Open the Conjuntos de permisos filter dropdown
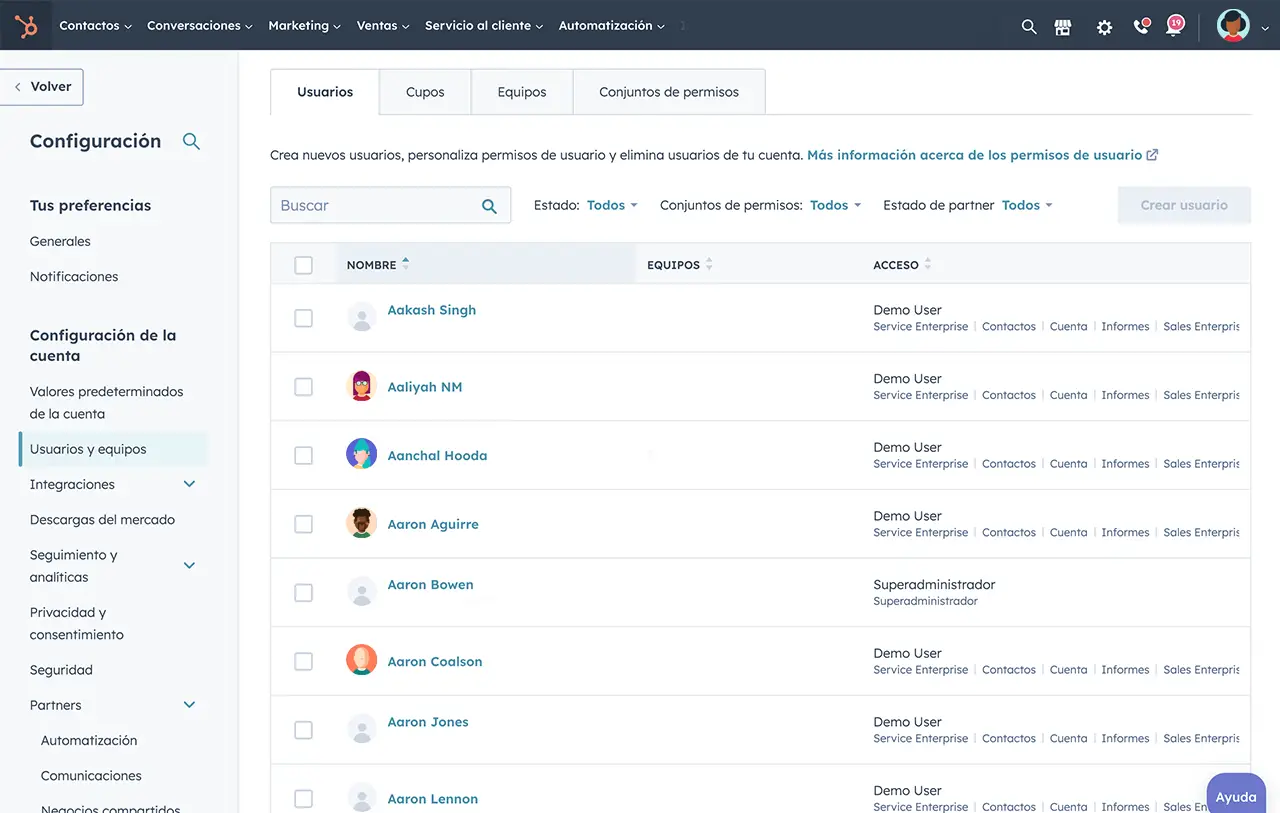 coord(835,205)
